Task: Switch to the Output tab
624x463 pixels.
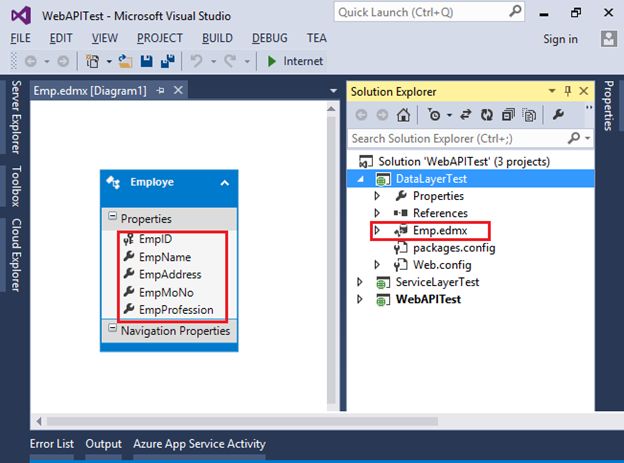Action: click(x=103, y=443)
